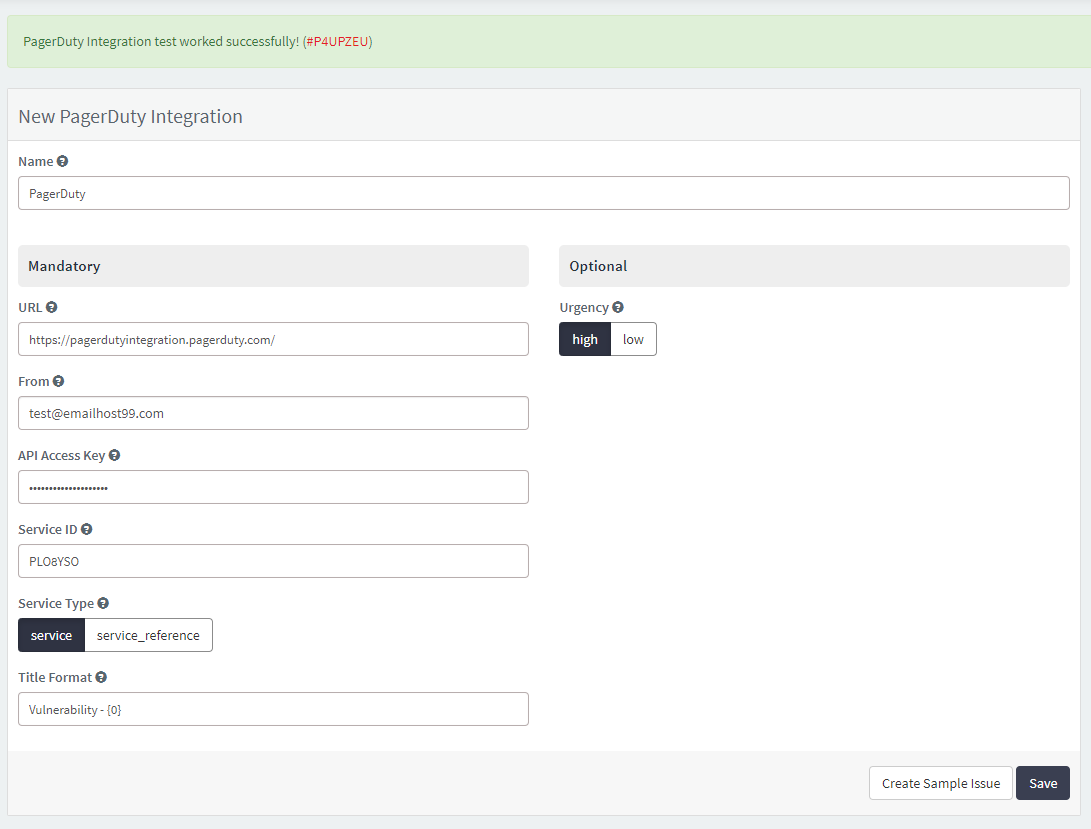Set urgency to low
This screenshot has width=1091, height=829.
click(x=633, y=339)
